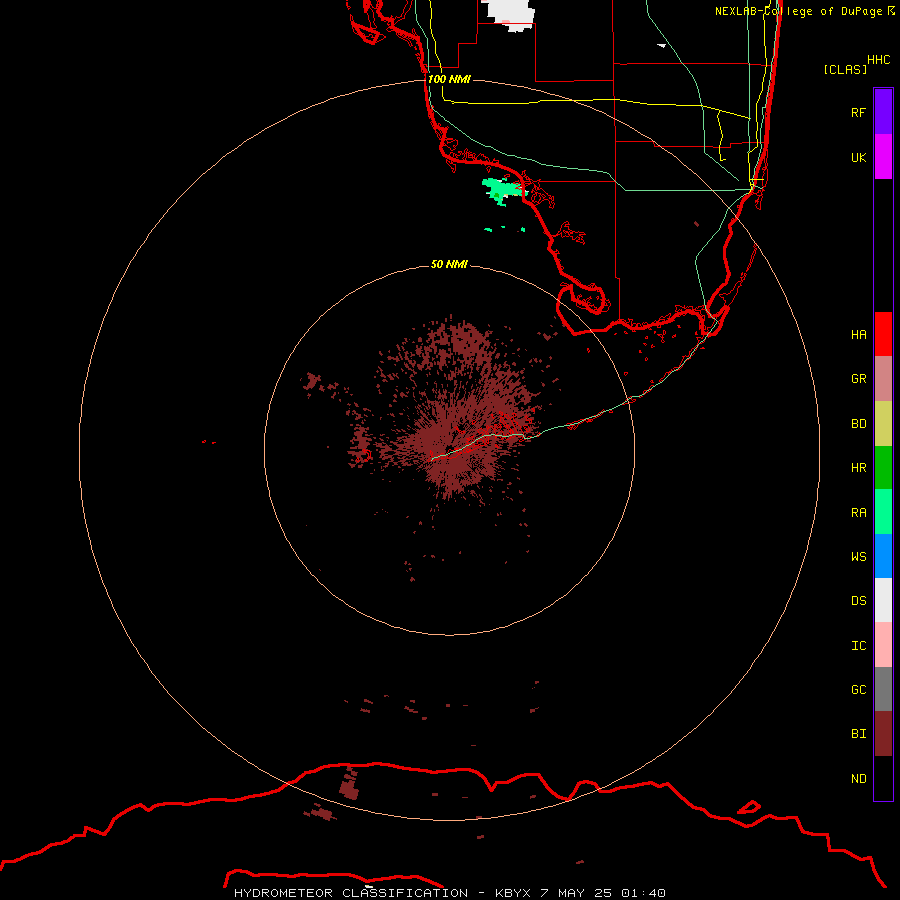Click the 'HHC' product code text
The height and width of the screenshot is (900, 900).
[x=878, y=60]
